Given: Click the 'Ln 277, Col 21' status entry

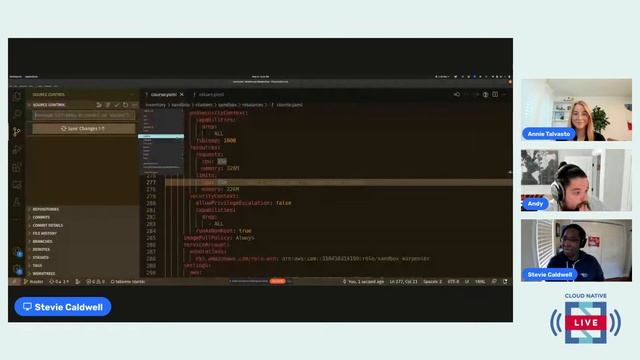Looking at the screenshot, I should pos(403,282).
